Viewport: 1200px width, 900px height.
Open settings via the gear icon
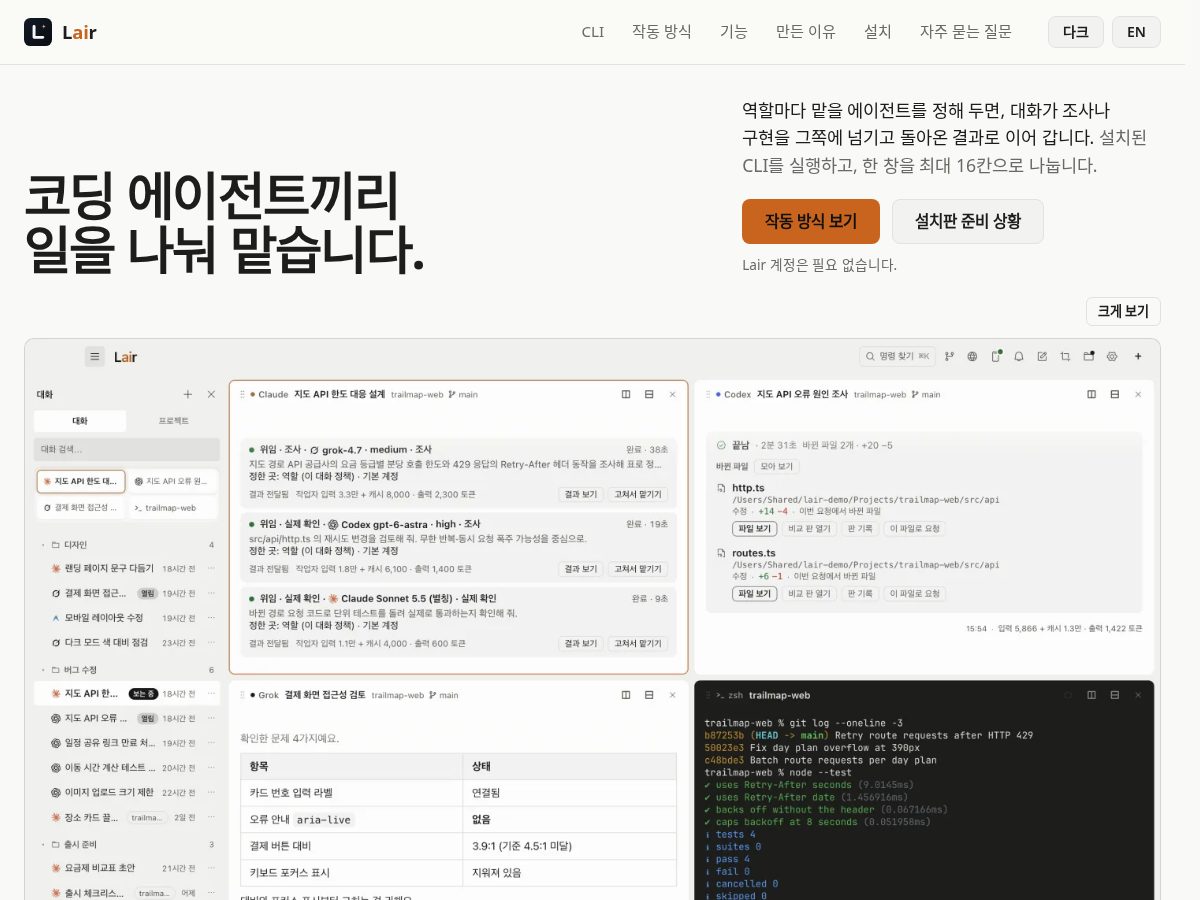click(x=1111, y=356)
